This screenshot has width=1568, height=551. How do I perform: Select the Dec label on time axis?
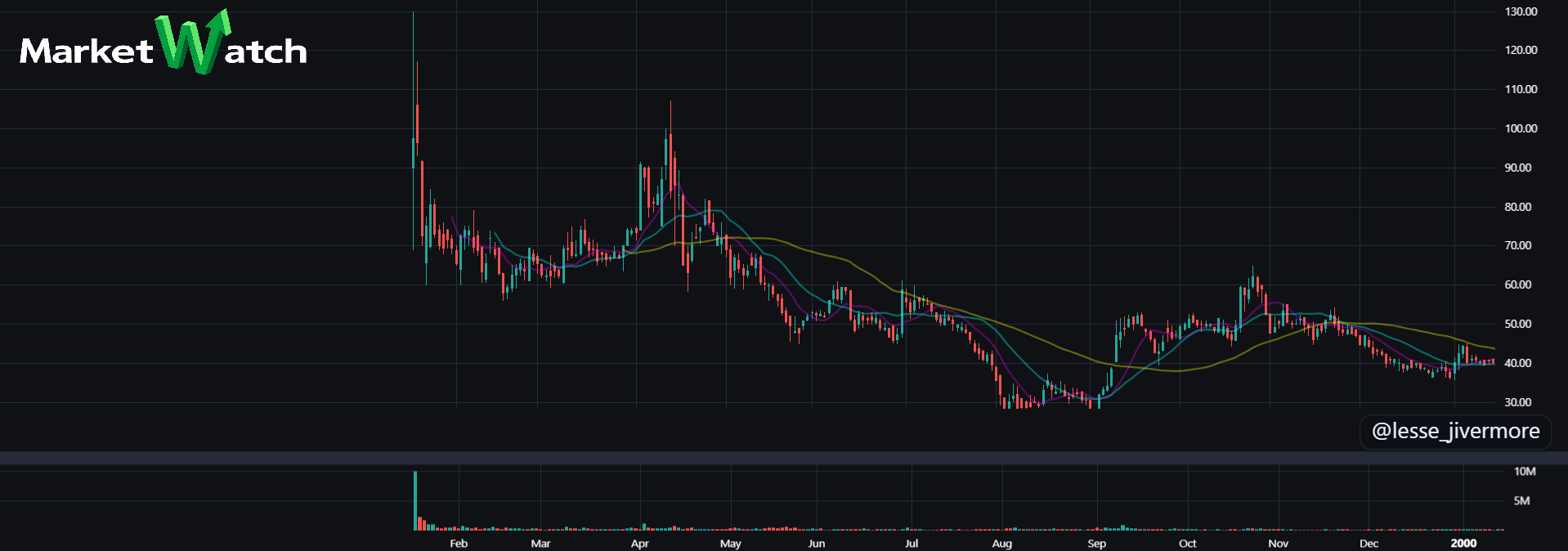click(x=1369, y=544)
